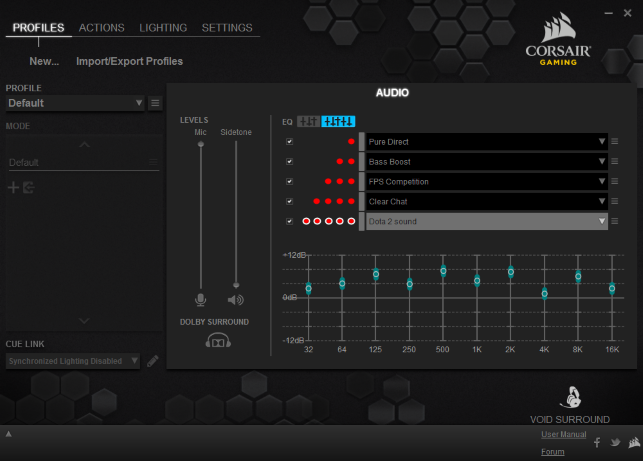Screen dimensions: 643x461
Task: Click the 4K EQ band handle
Action: [x=545, y=294]
